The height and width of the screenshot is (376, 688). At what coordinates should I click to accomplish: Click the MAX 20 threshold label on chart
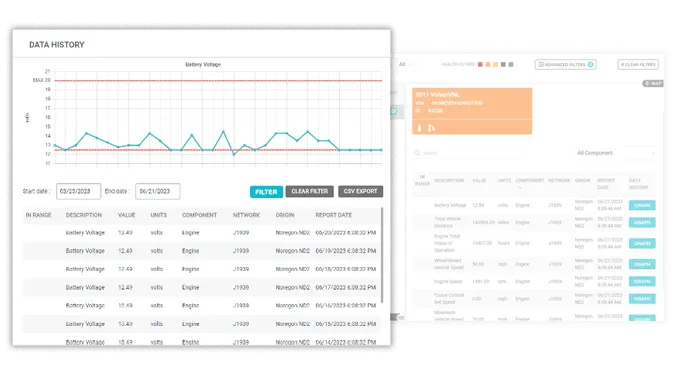[x=41, y=80]
